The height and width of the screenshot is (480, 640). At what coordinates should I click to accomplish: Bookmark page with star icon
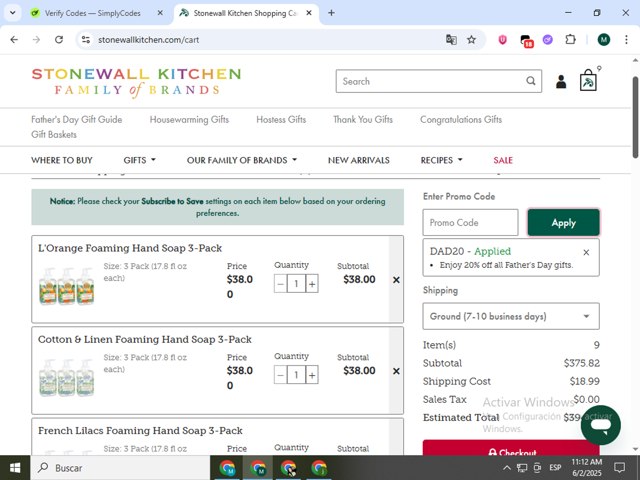(x=471, y=40)
